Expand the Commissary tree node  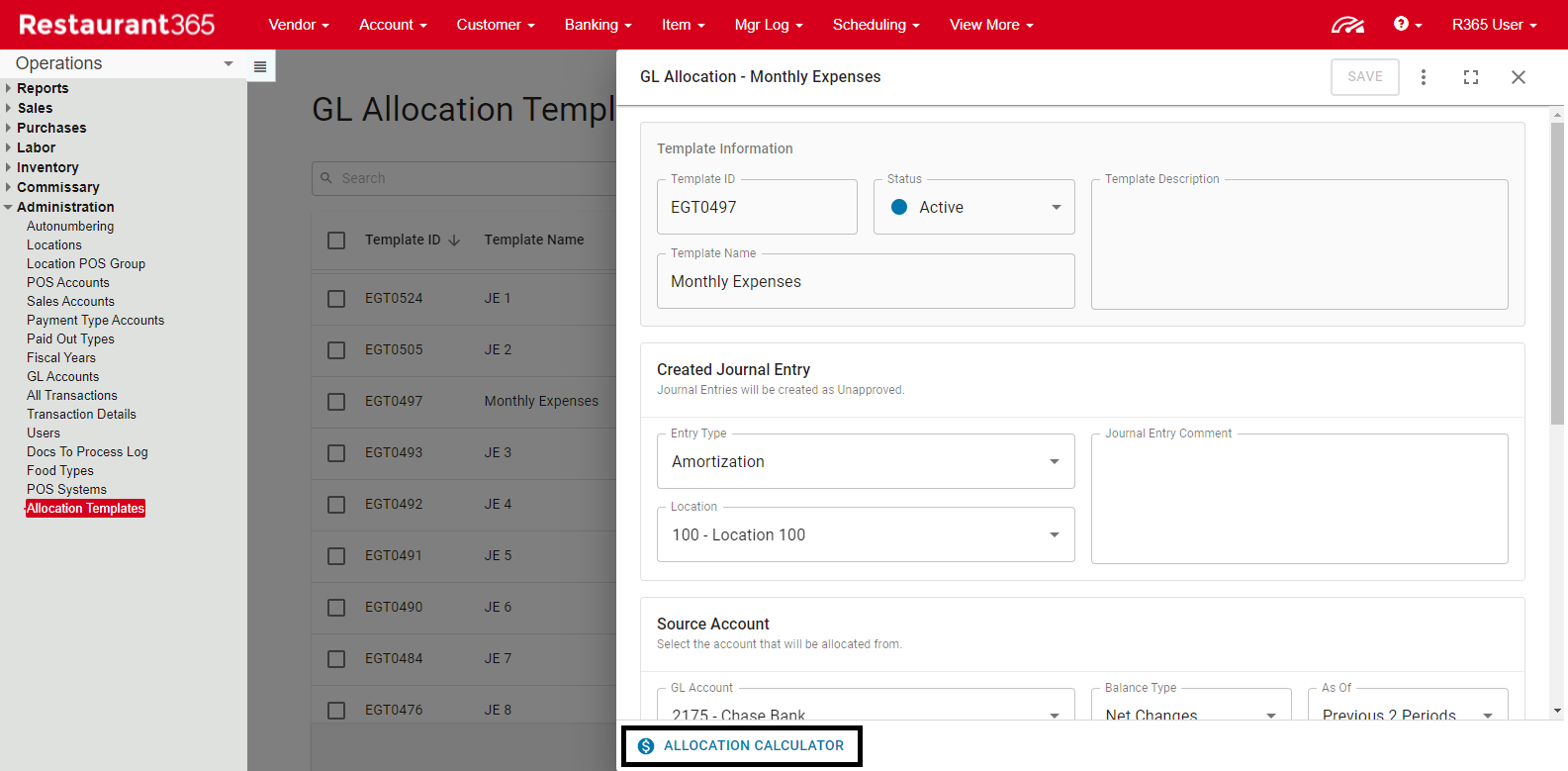[x=9, y=187]
